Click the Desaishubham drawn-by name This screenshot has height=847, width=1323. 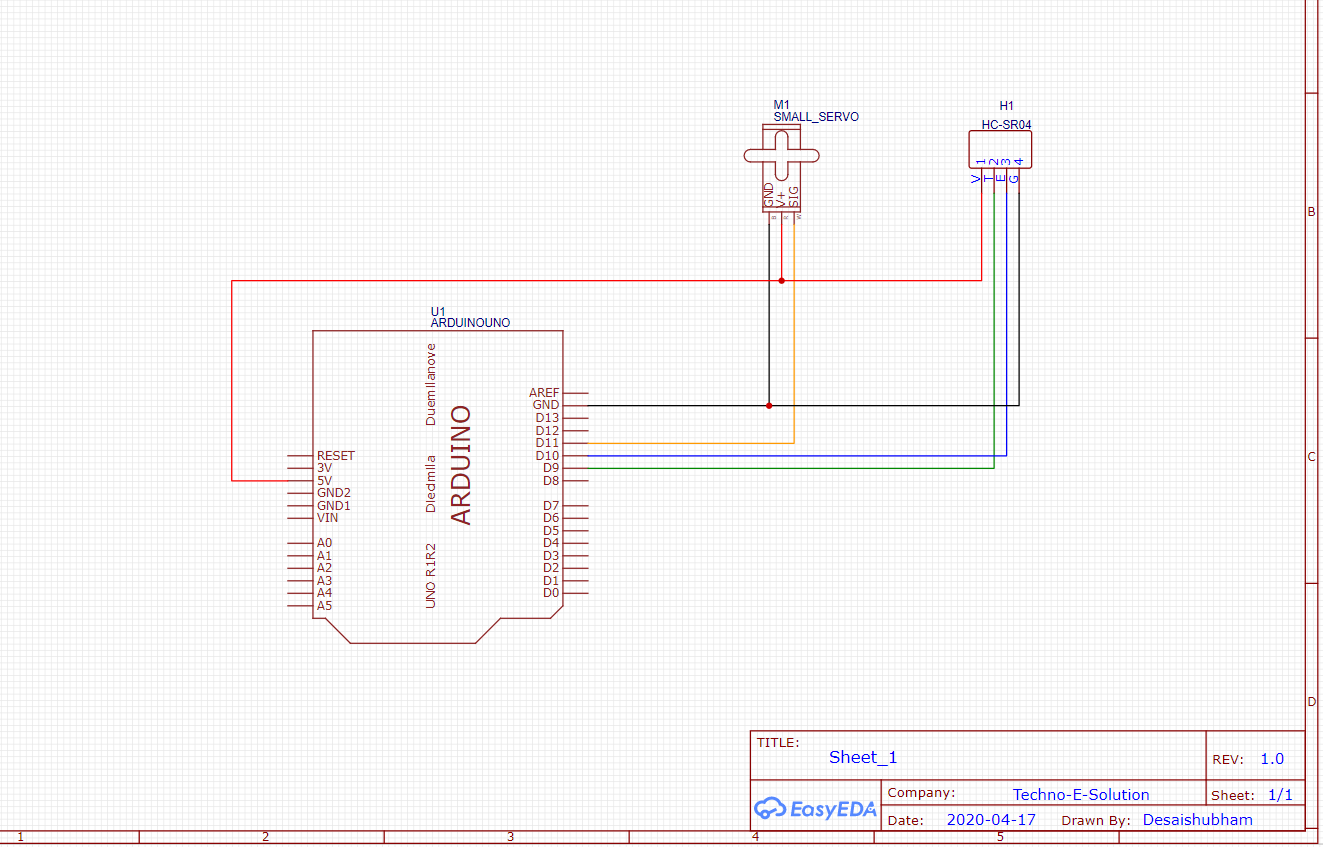pos(1197,819)
